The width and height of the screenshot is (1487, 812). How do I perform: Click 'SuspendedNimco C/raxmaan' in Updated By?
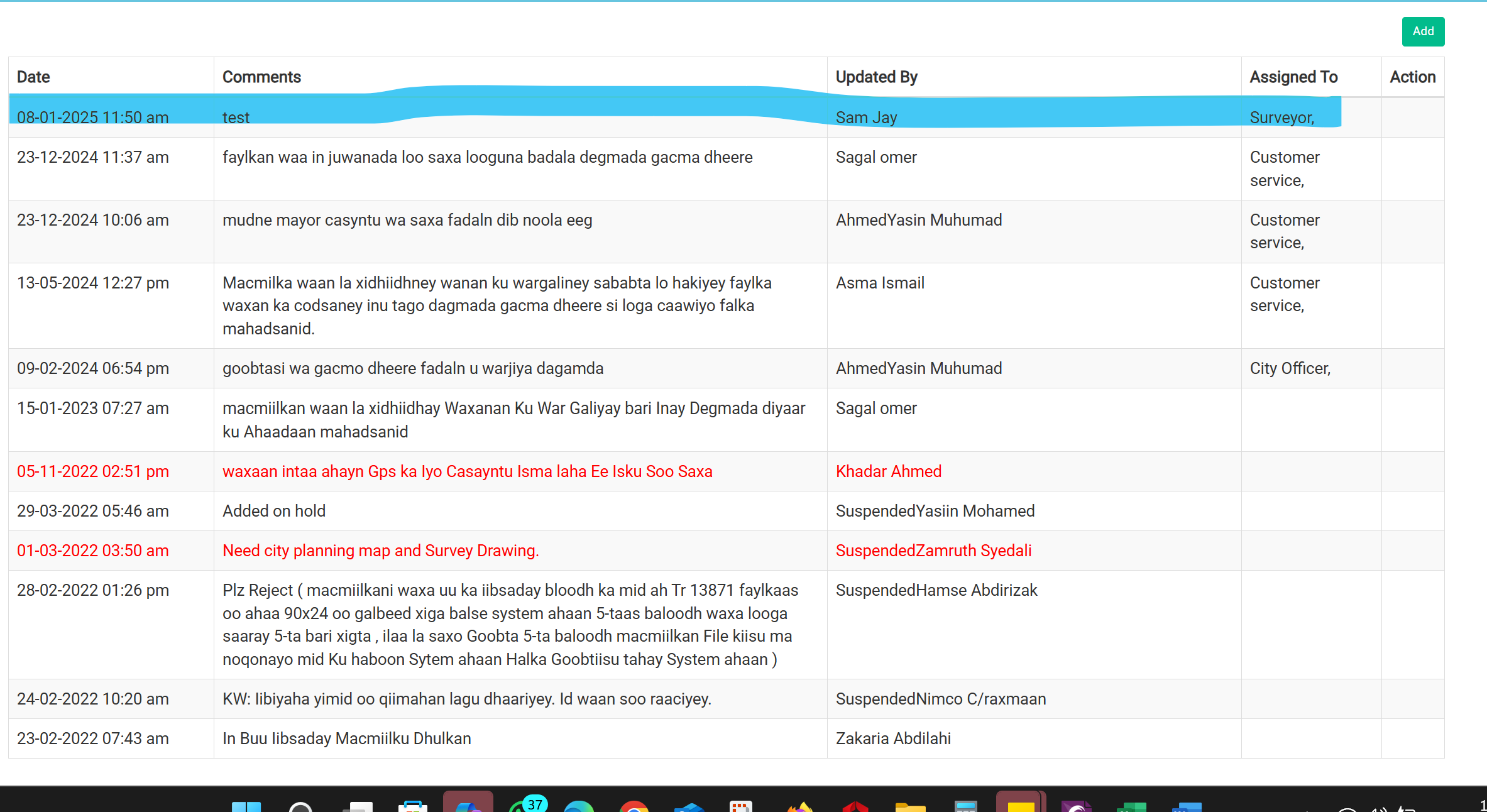tap(941, 699)
